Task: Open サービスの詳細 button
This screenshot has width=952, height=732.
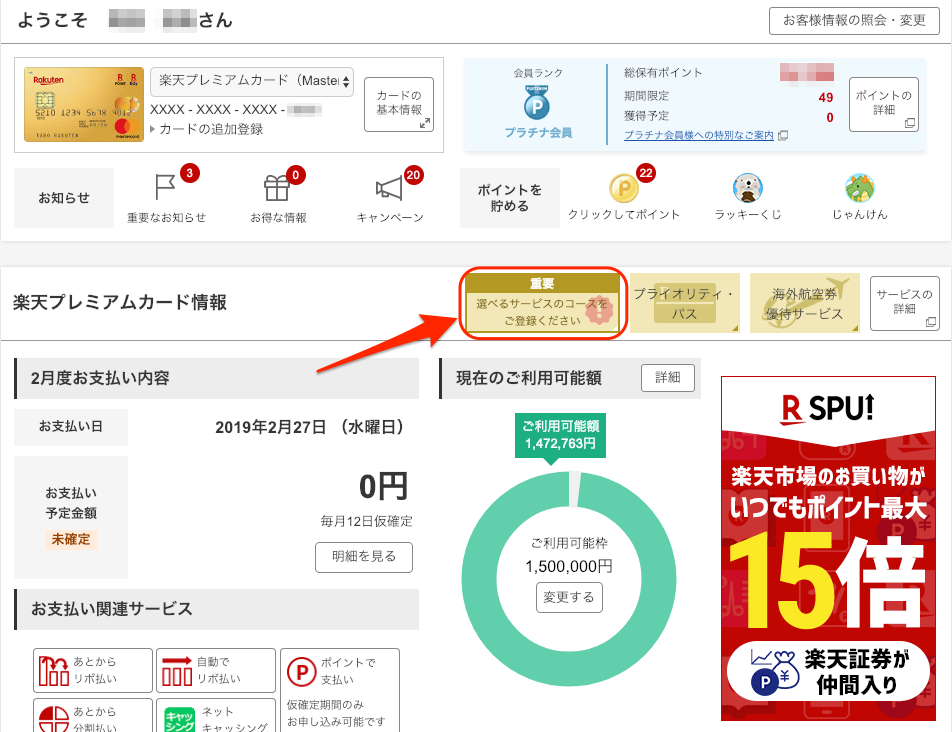Action: [x=905, y=303]
